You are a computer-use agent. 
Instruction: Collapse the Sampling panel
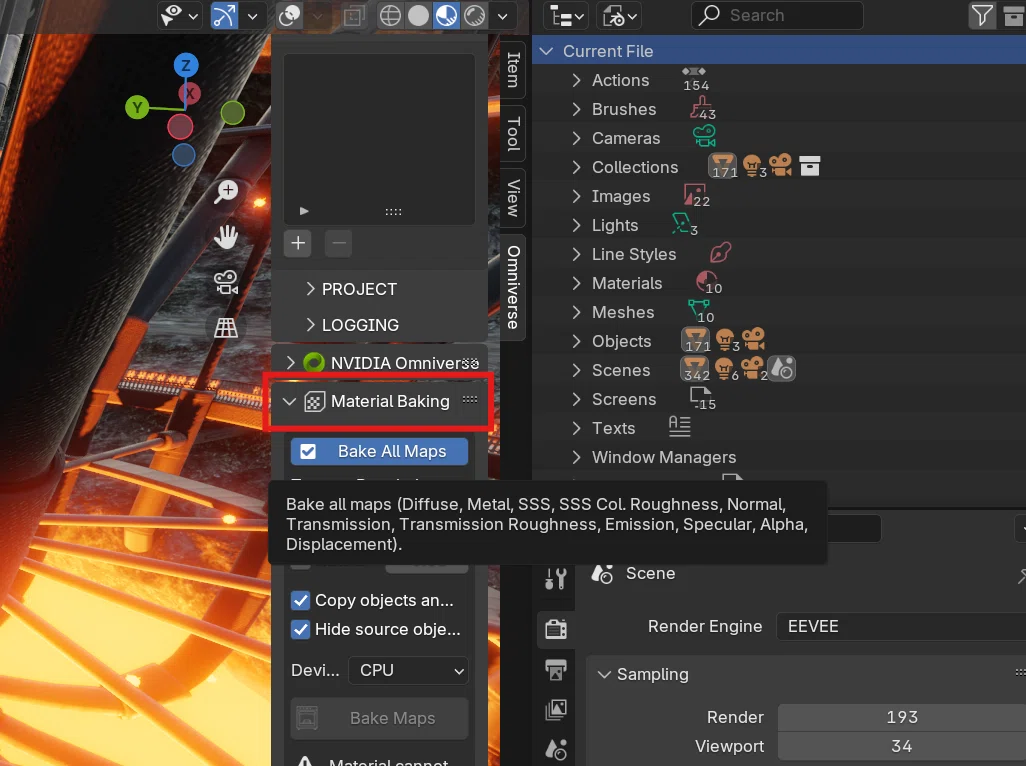click(x=604, y=674)
